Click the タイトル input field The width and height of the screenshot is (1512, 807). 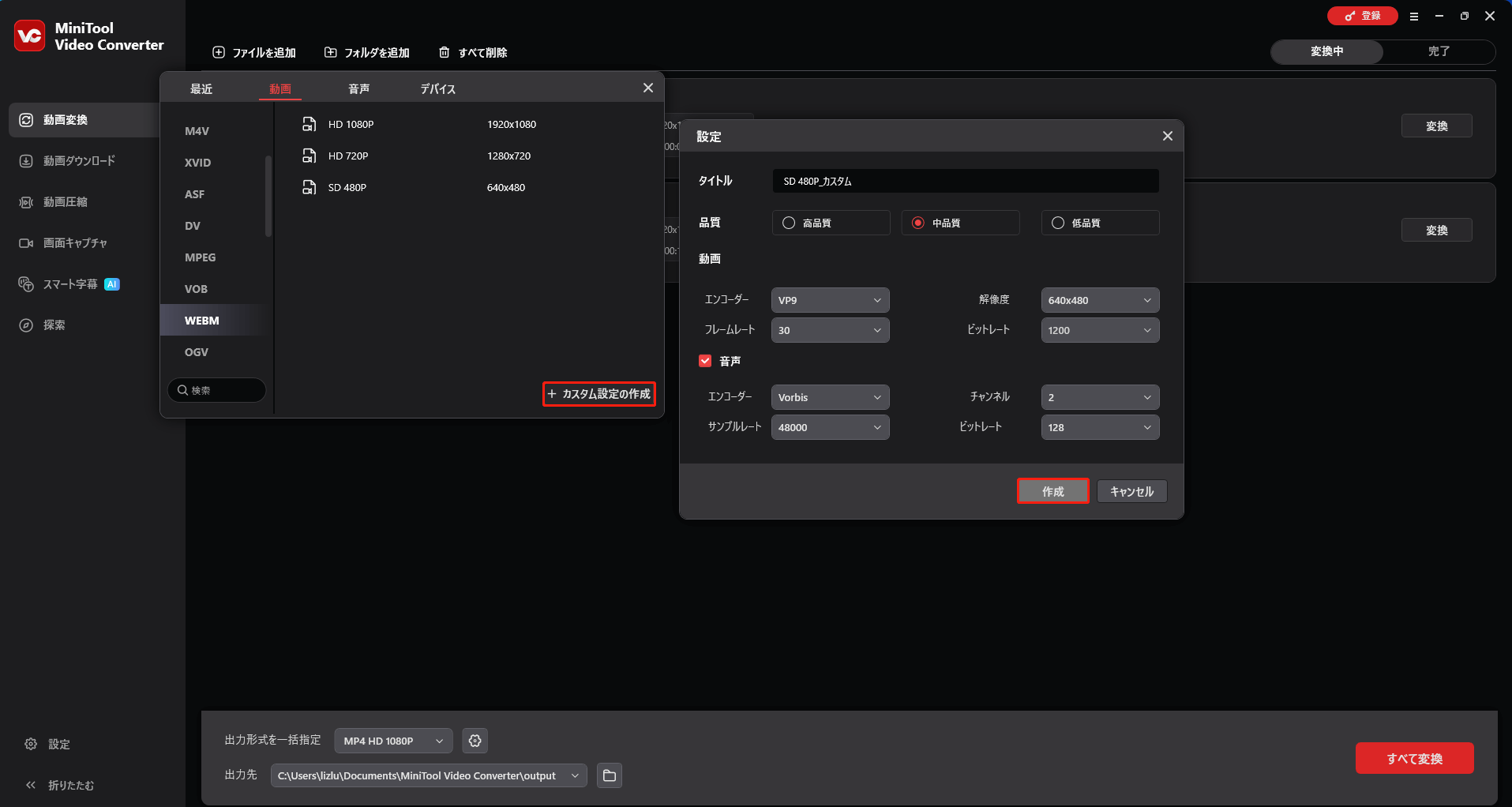click(x=964, y=181)
